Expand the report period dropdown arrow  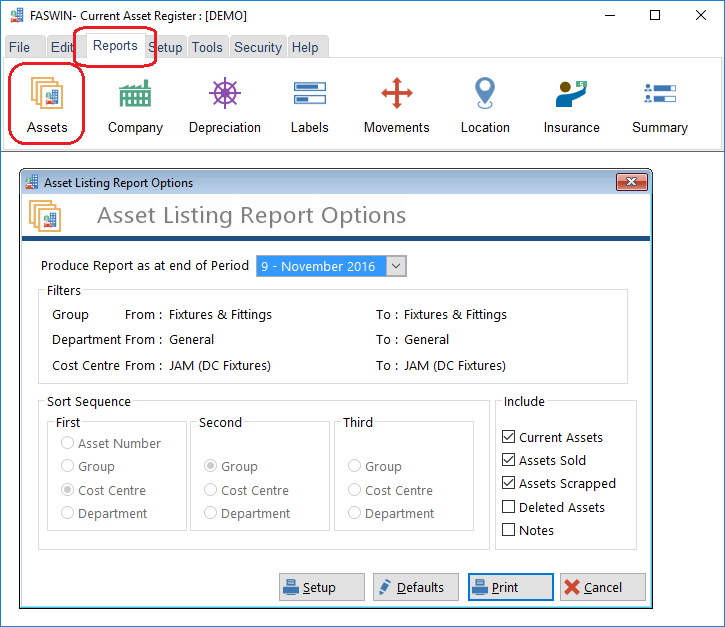tap(396, 266)
